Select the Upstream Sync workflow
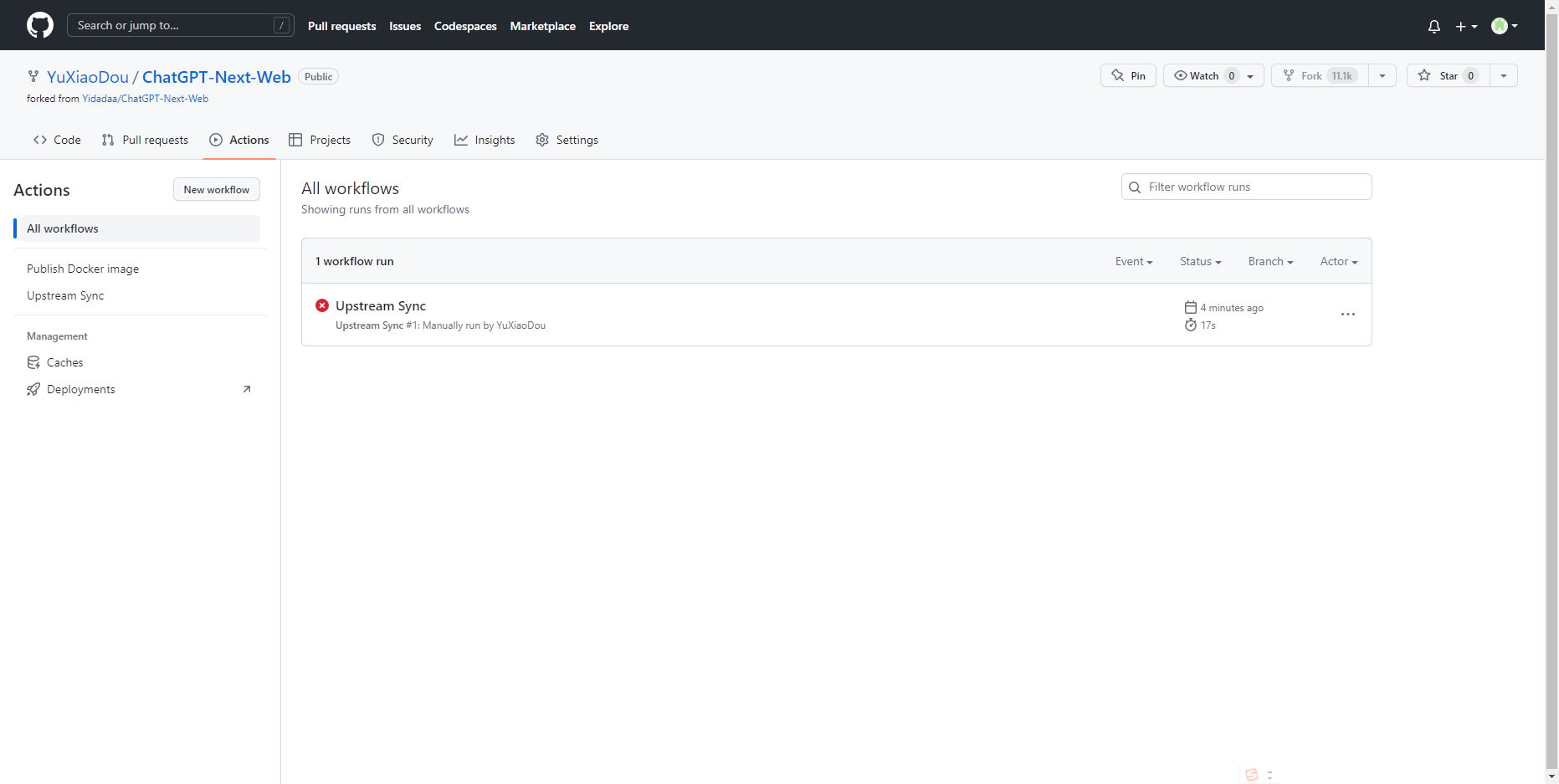 click(65, 295)
